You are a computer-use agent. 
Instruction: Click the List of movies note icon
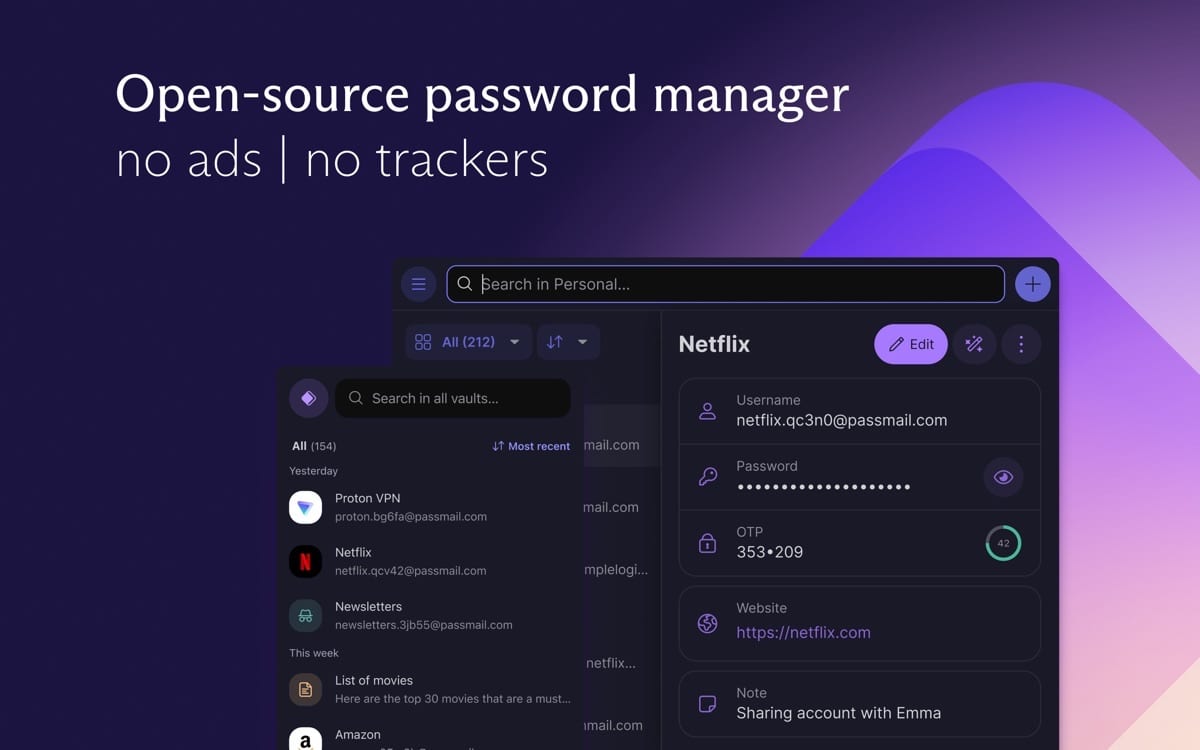point(306,689)
